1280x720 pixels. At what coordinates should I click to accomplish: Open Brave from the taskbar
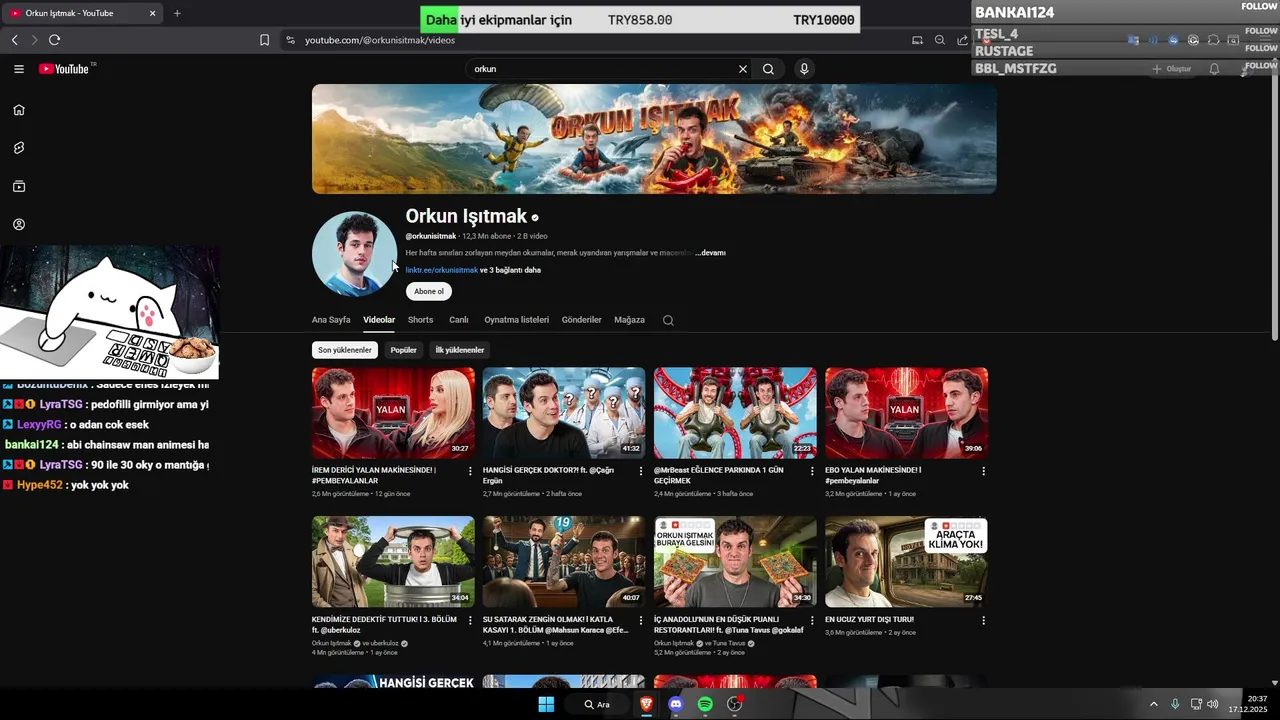646,704
